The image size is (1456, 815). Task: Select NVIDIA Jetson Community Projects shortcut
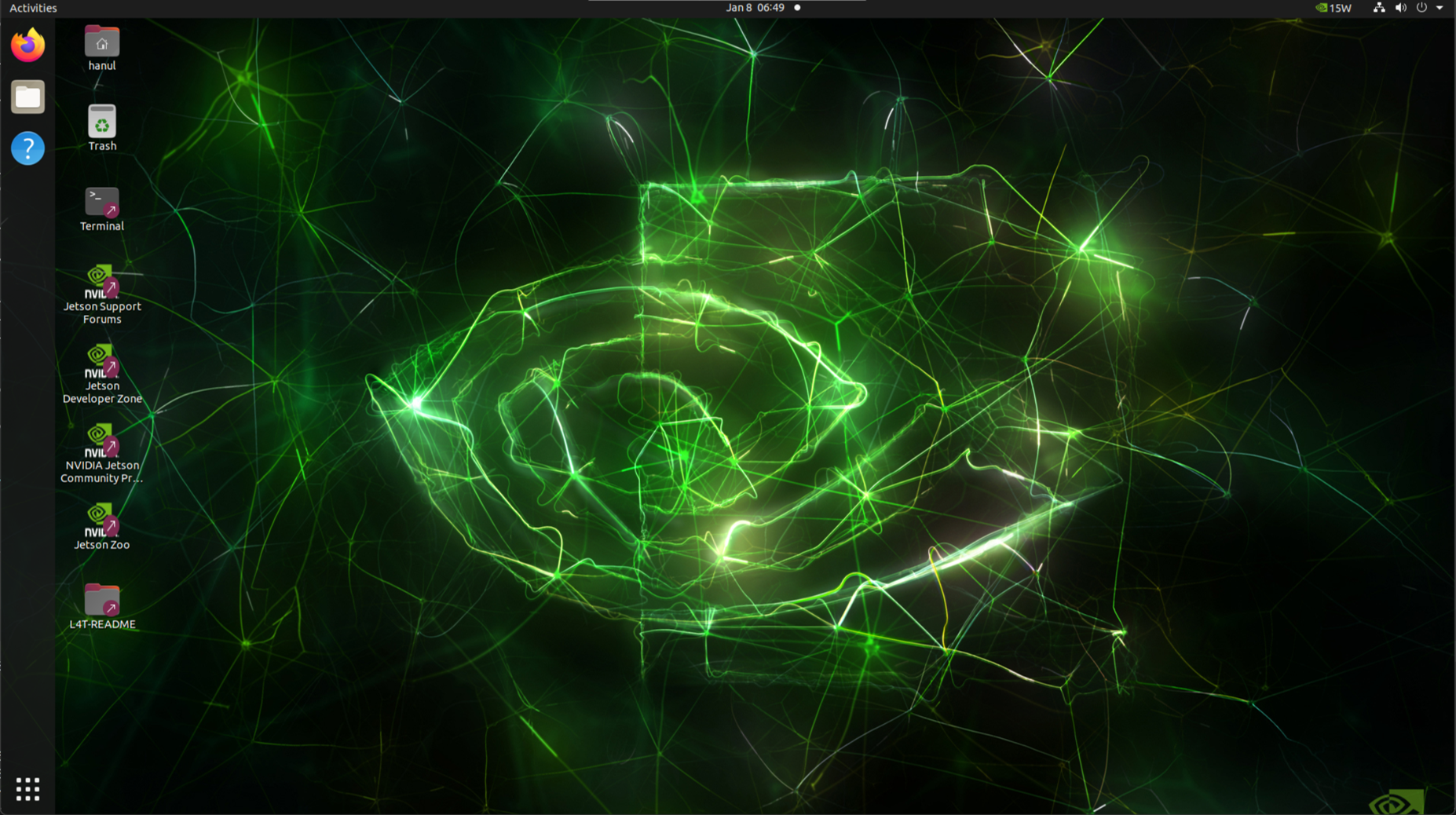coord(102,441)
